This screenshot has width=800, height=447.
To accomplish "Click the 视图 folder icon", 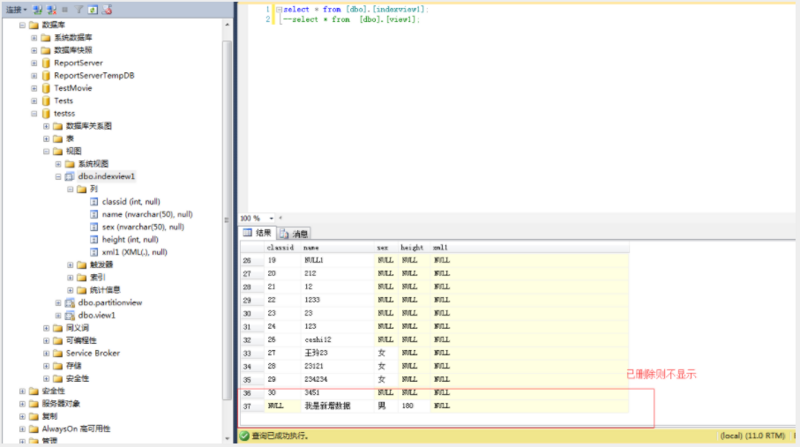I will [58, 151].
